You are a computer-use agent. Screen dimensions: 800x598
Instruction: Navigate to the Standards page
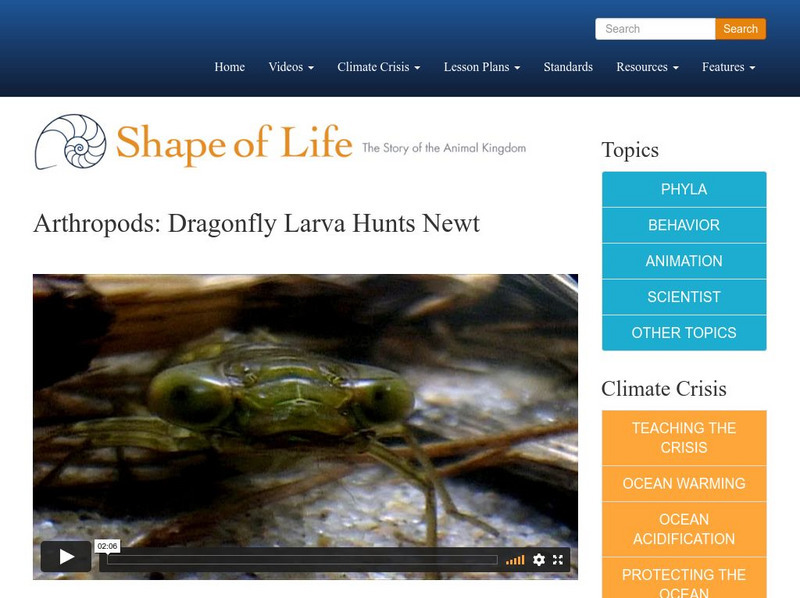click(x=568, y=67)
